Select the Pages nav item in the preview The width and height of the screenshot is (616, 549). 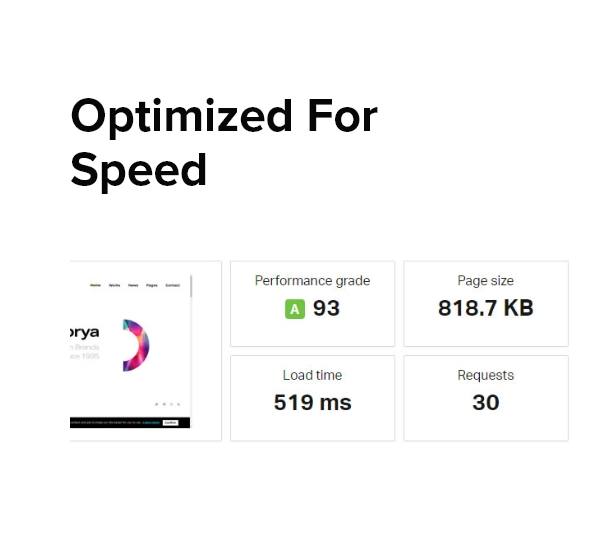pos(152,285)
